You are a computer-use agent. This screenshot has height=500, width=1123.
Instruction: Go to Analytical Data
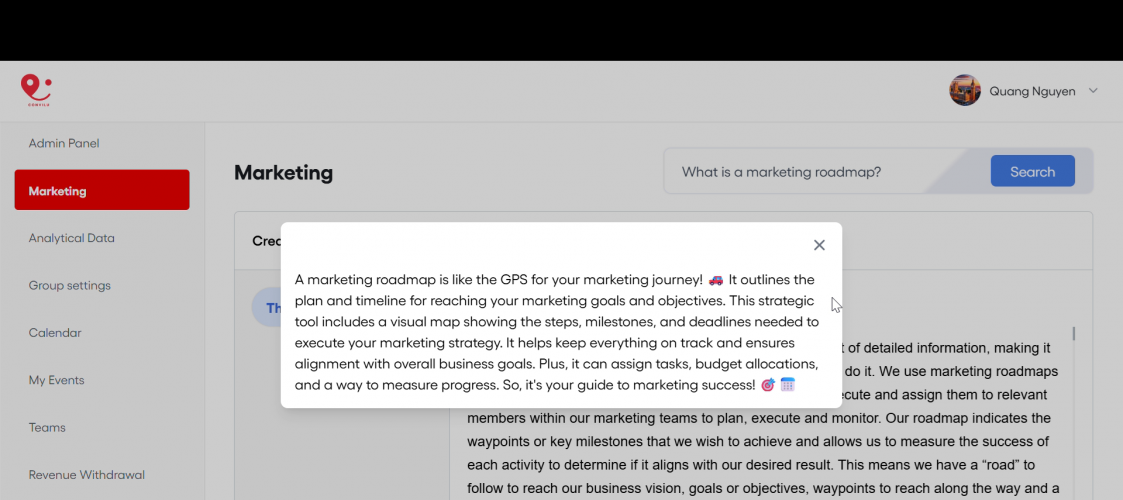coord(72,238)
